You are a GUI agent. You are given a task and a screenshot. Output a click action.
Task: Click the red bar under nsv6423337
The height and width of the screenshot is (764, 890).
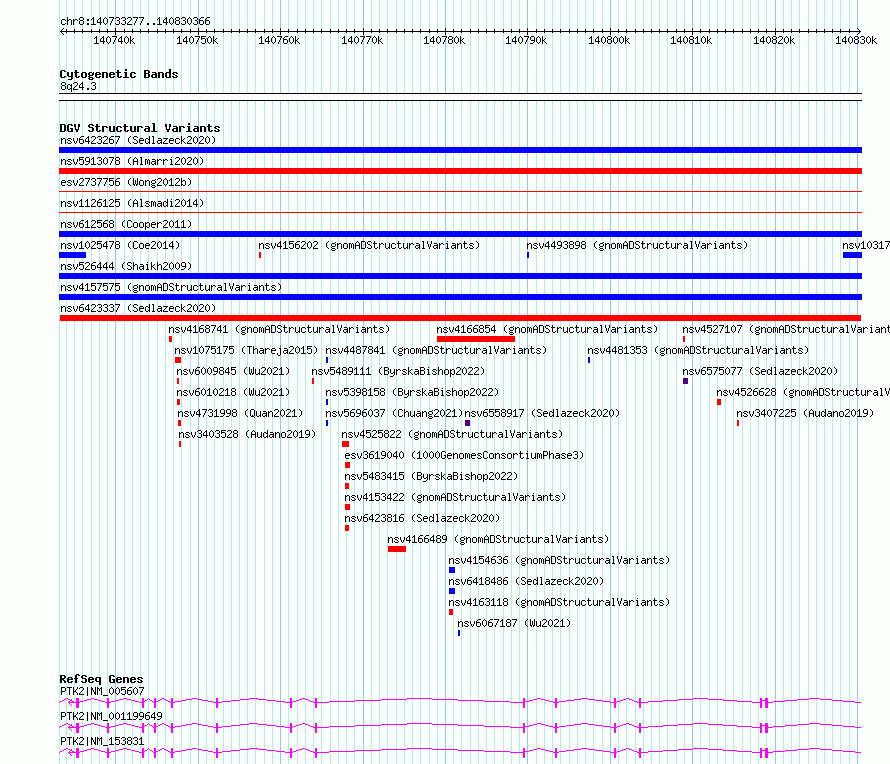pyautogui.click(x=460, y=318)
